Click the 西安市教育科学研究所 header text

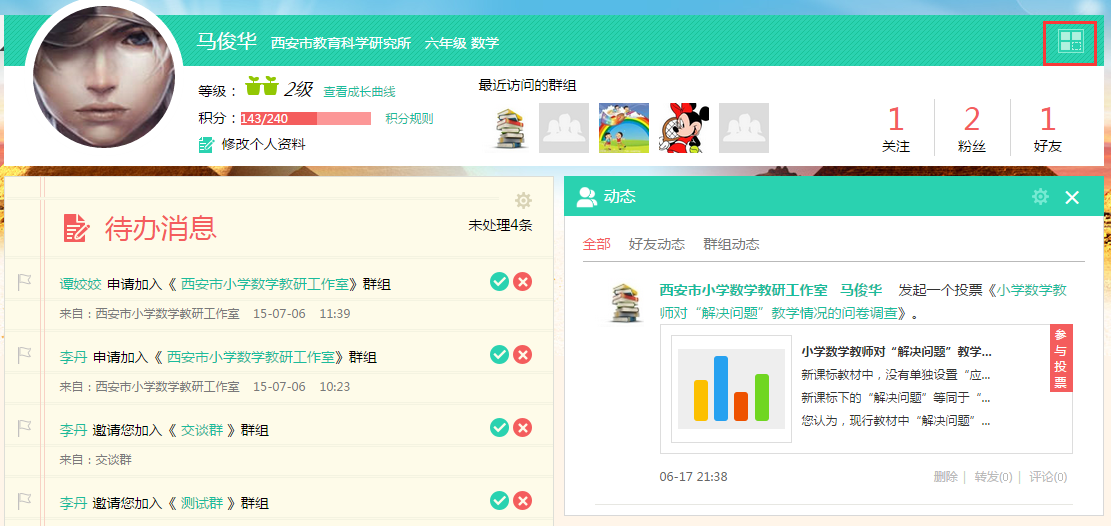(341, 43)
